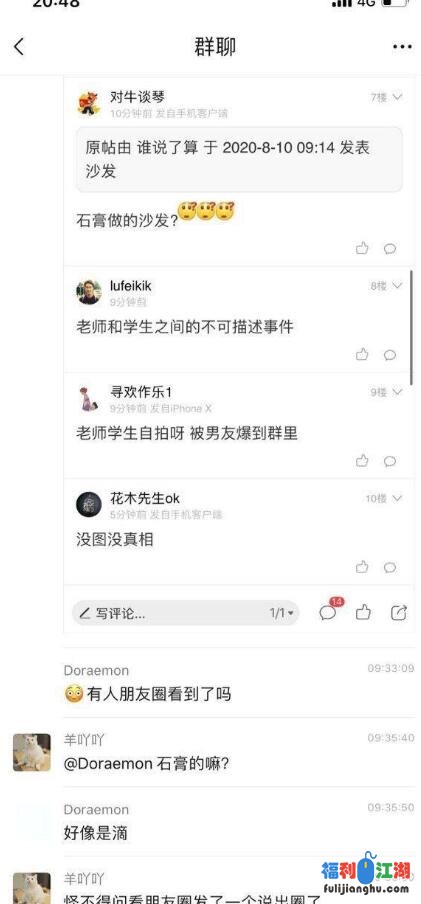Screen dimensions: 421x904
Task: Reply to the comment by 对牛谈琴
Action: coord(390,249)
